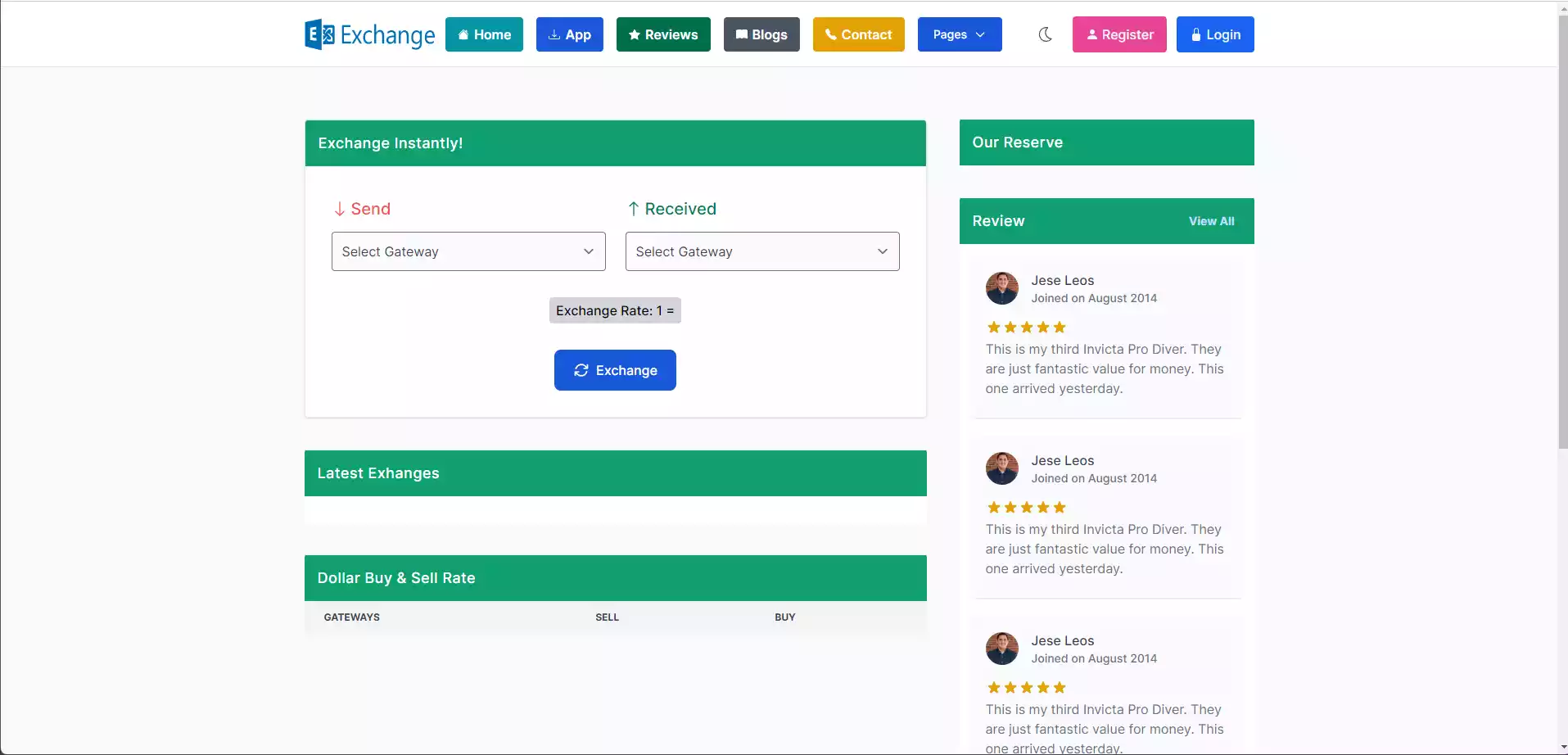Screen dimensions: 1568x755
Task: Open the Blogs section
Action: (x=761, y=34)
